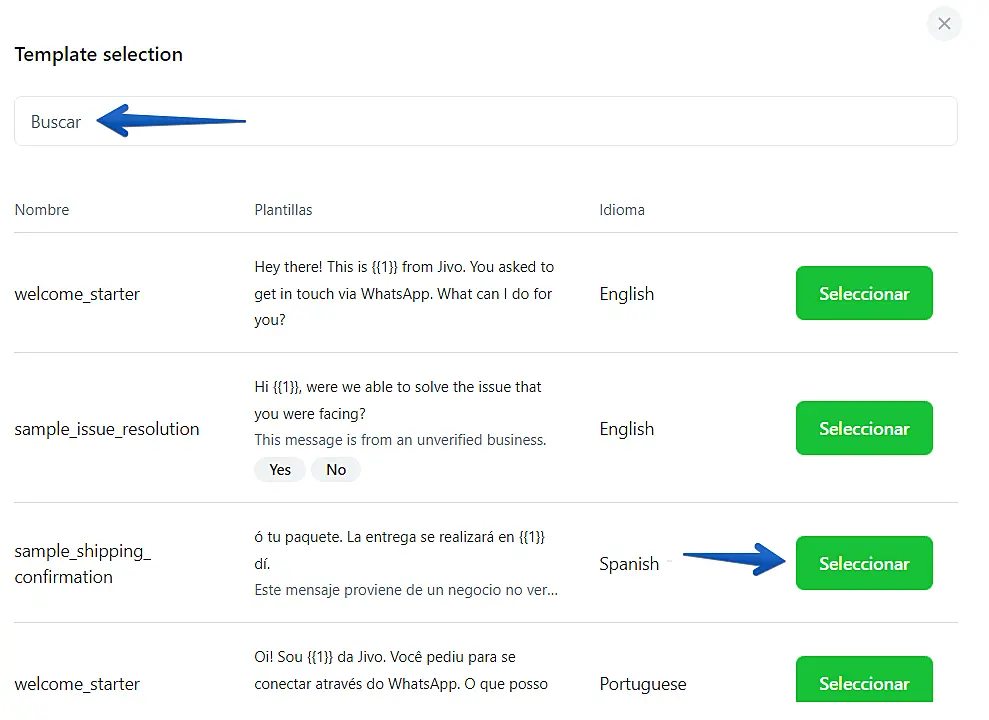Click the Buscar search field
Viewport: 989px width, 720px height.
coord(485,122)
